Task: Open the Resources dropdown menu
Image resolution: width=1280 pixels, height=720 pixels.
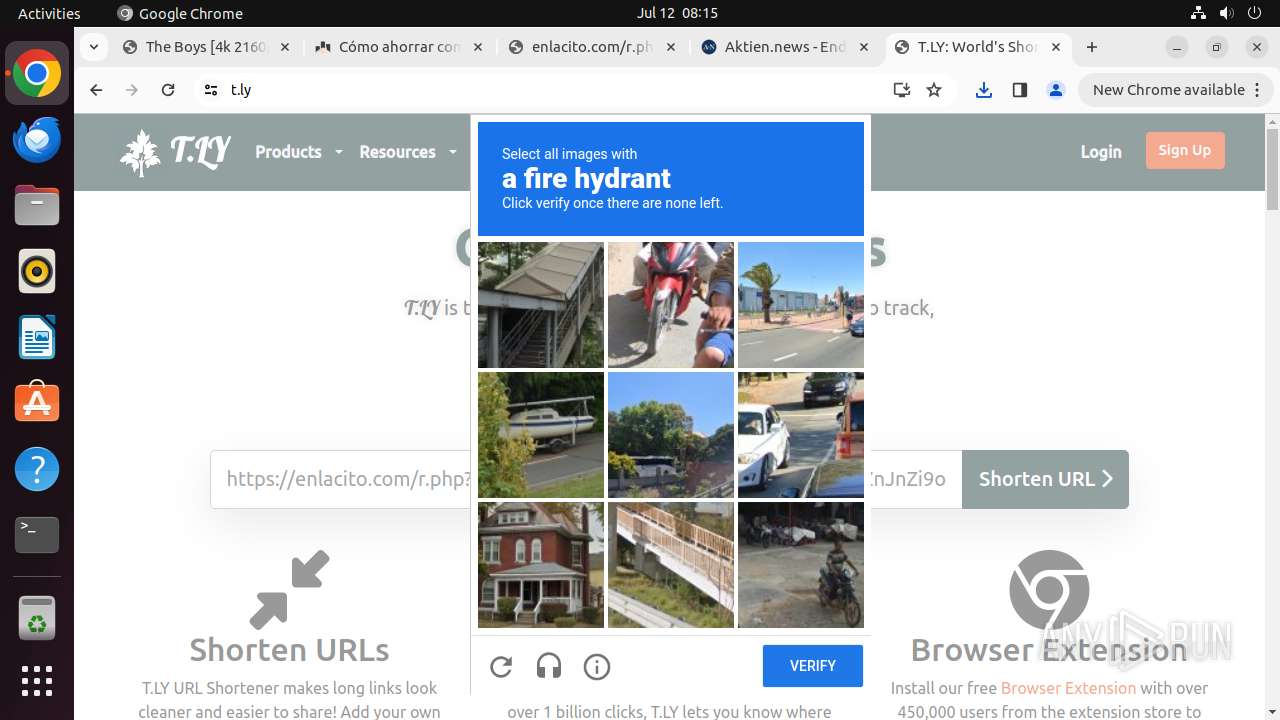Action: coord(408,152)
